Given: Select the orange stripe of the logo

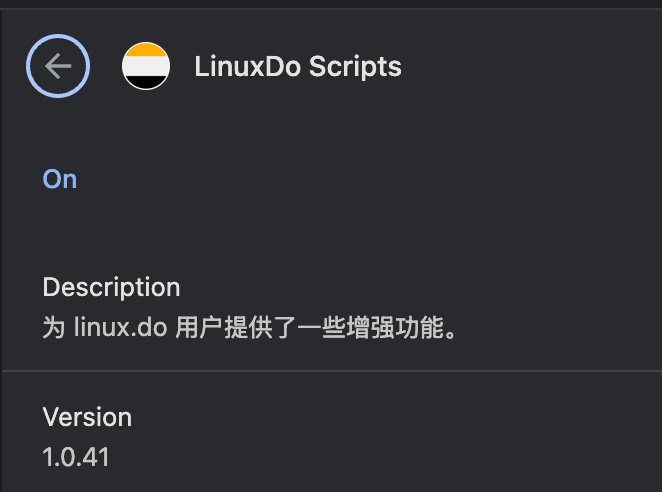Looking at the screenshot, I should click(146, 49).
